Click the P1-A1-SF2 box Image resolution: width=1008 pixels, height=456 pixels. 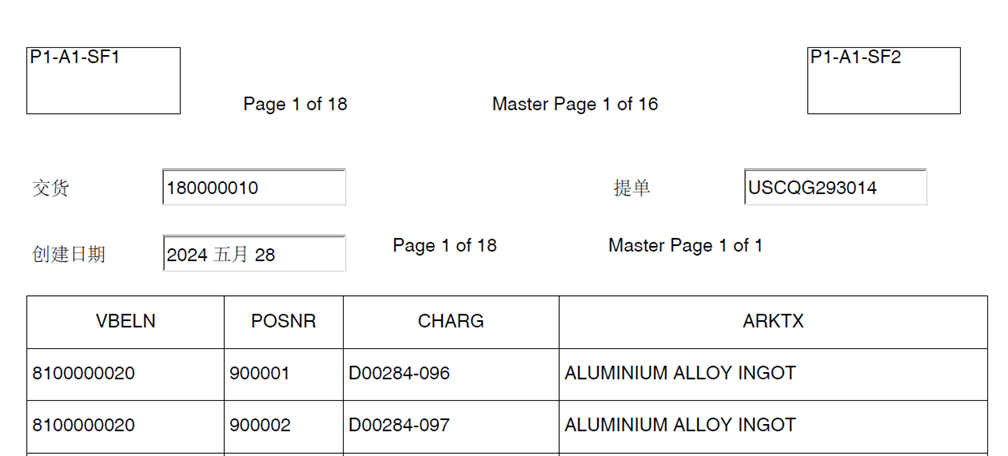[x=883, y=80]
